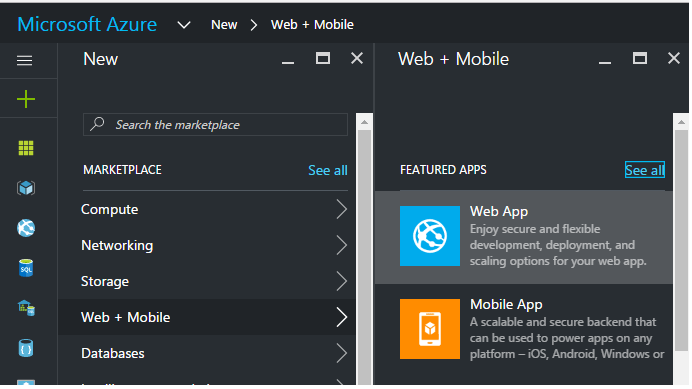The width and height of the screenshot is (692, 389).
Task: Open the Web + Mobile category
Action: [x=207, y=317]
